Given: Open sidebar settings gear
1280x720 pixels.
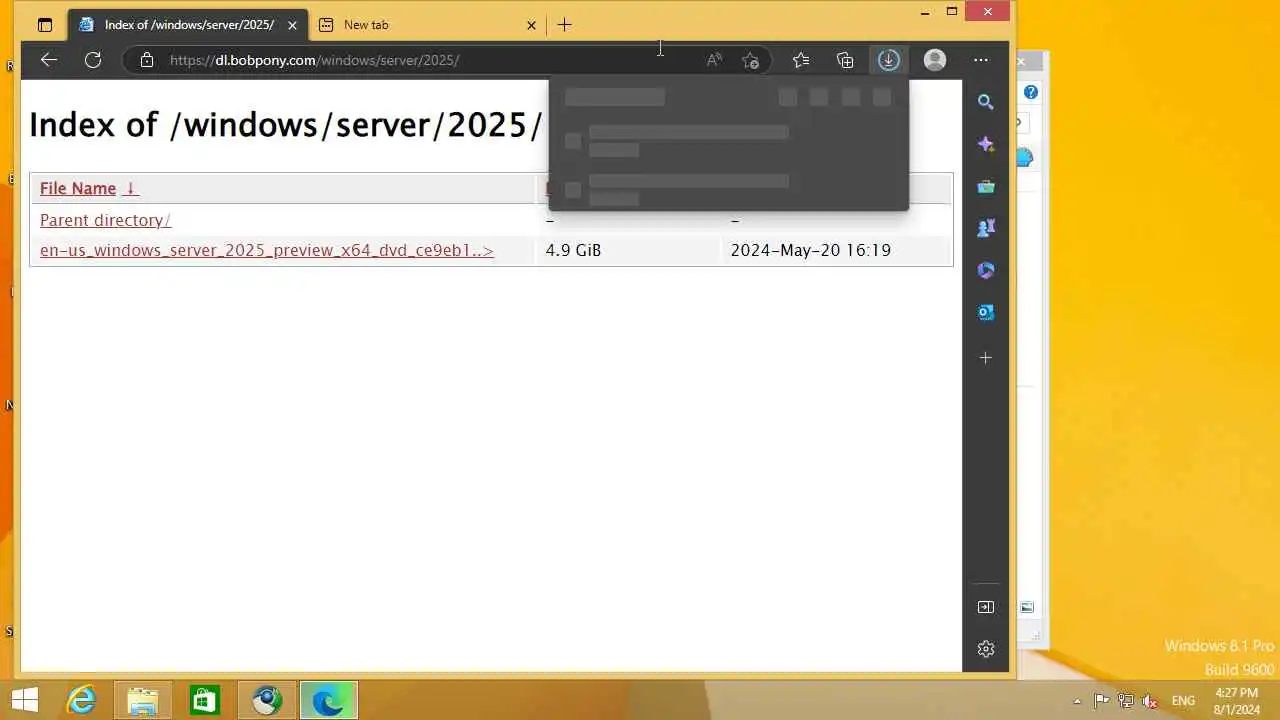Looking at the screenshot, I should coord(986,649).
